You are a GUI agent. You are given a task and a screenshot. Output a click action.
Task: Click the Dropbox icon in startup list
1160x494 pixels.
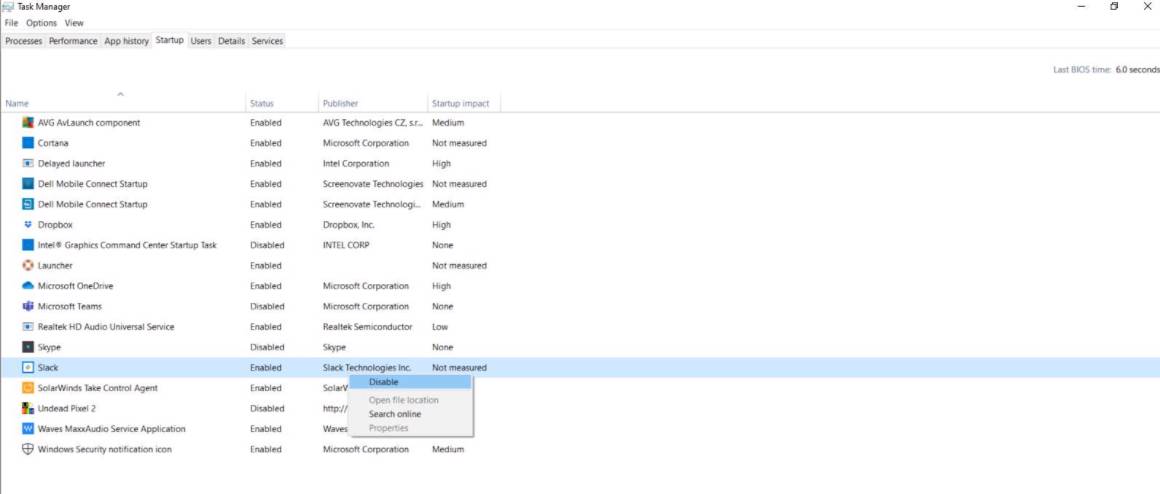(x=28, y=225)
